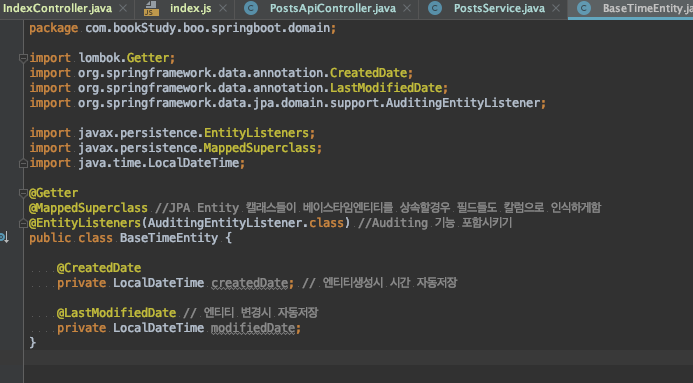Viewport: 693px width, 383px height.
Task: Click the class icon on PostsApiController.java tab
Action: (251, 8)
